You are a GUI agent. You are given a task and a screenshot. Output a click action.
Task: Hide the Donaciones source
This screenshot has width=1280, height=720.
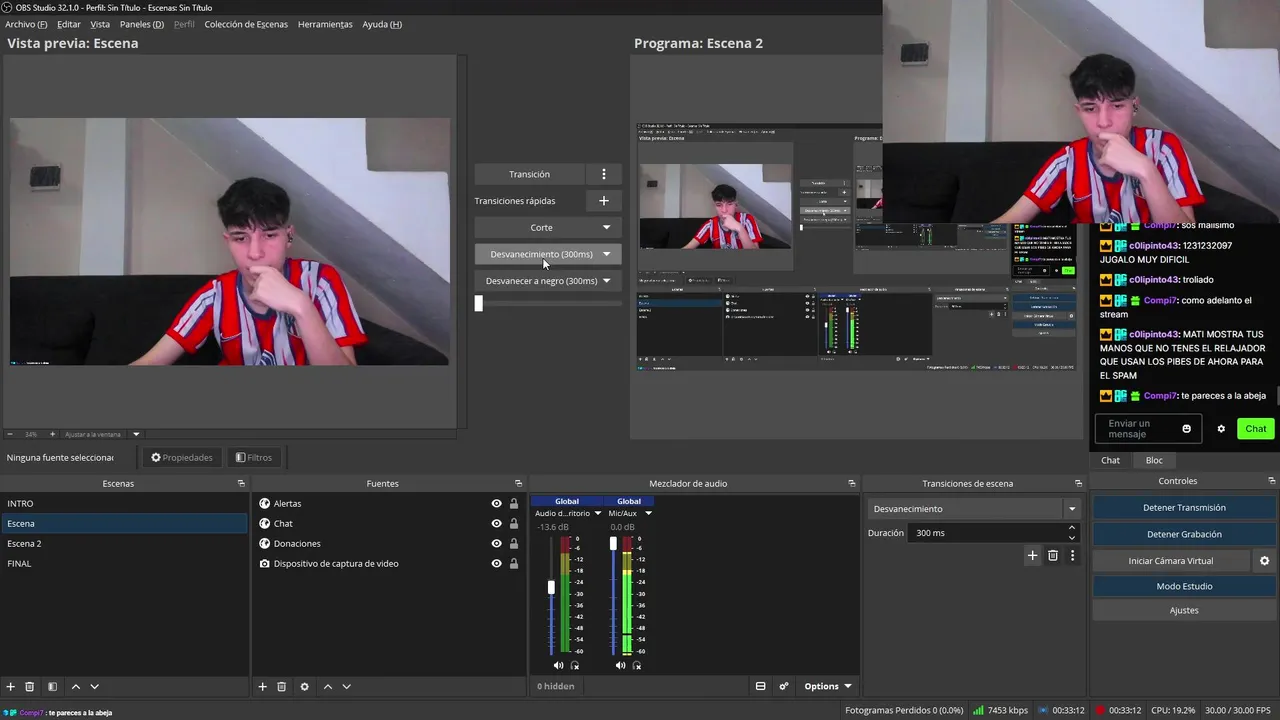point(496,543)
